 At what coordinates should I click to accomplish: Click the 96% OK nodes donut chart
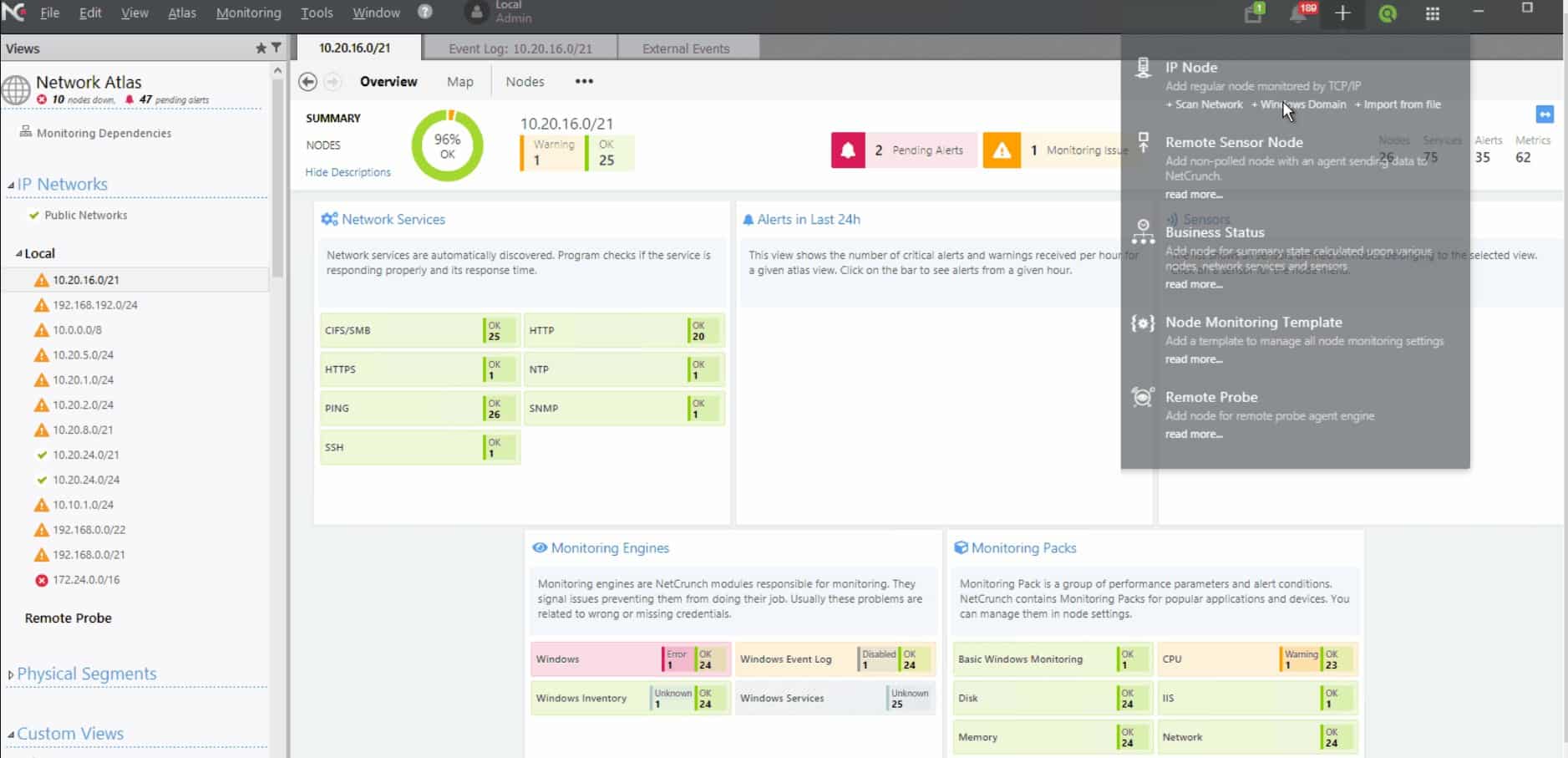[x=448, y=146]
